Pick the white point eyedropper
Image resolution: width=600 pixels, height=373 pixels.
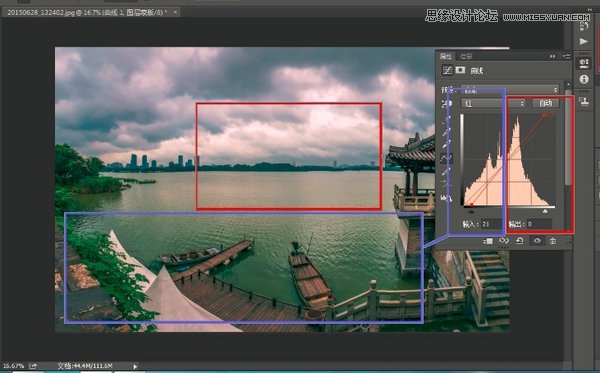pos(446,145)
